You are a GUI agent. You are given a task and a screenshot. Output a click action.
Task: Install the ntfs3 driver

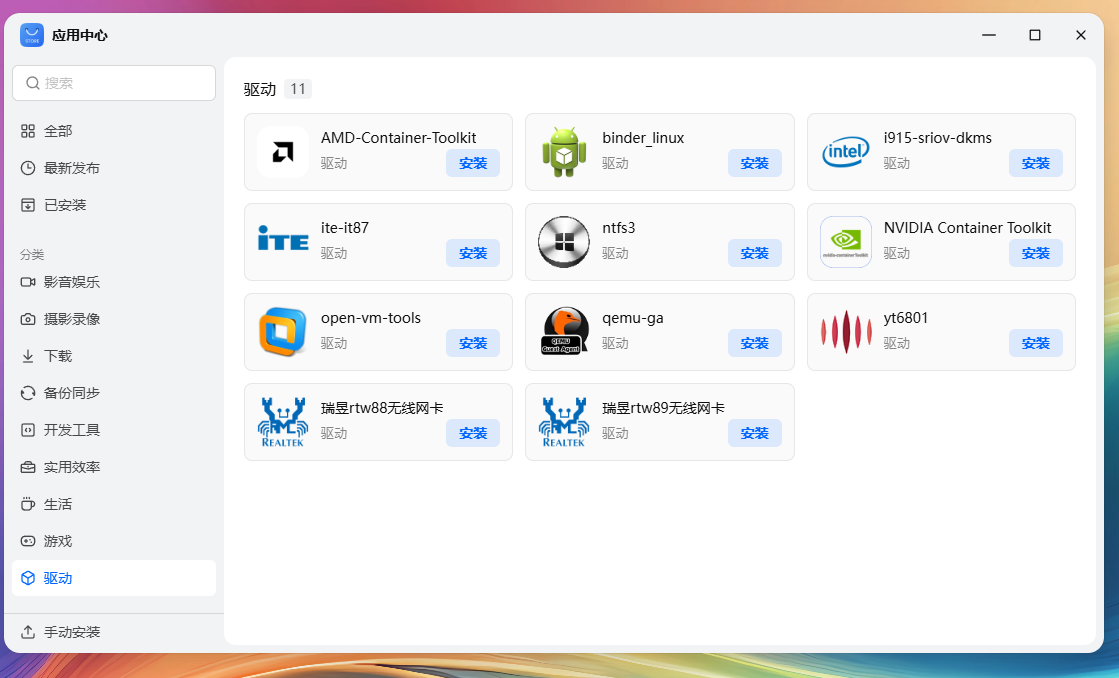pyautogui.click(x=754, y=253)
